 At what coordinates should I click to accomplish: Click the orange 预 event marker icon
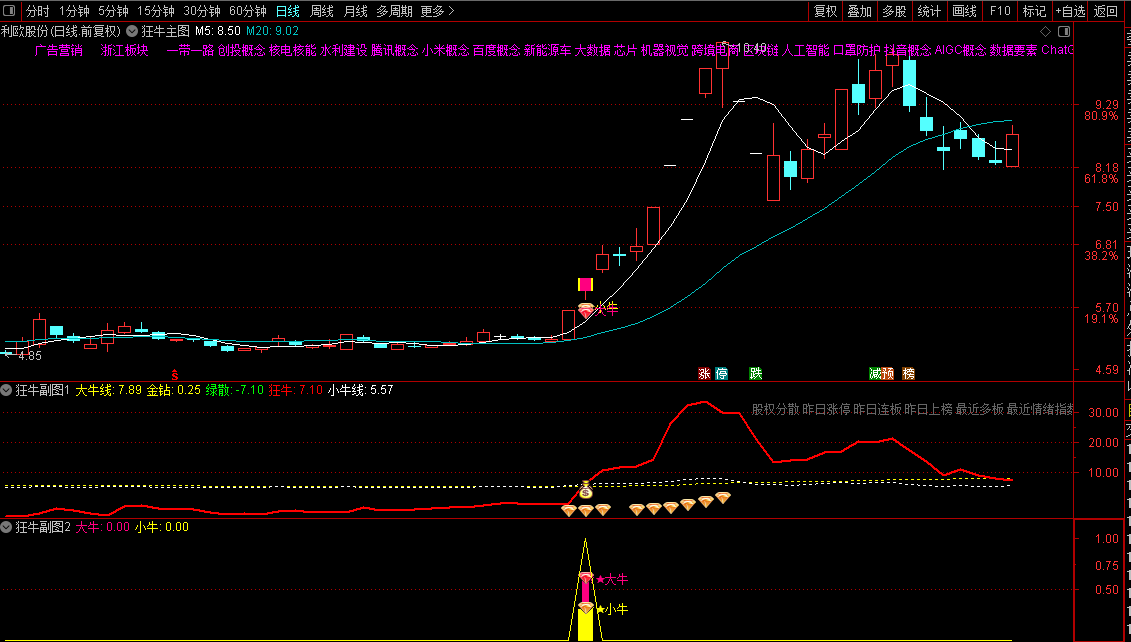pyautogui.click(x=888, y=374)
